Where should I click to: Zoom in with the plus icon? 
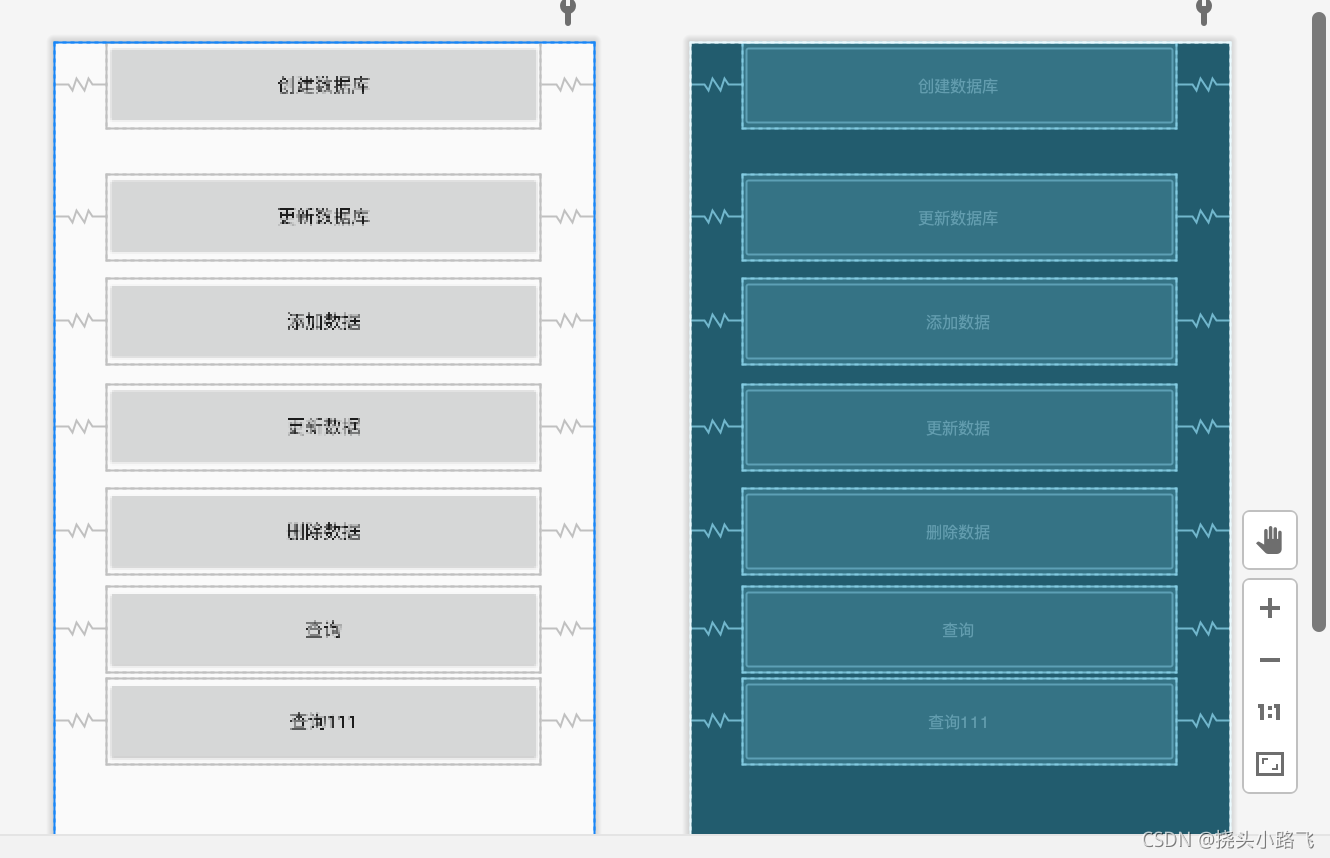[1270, 608]
